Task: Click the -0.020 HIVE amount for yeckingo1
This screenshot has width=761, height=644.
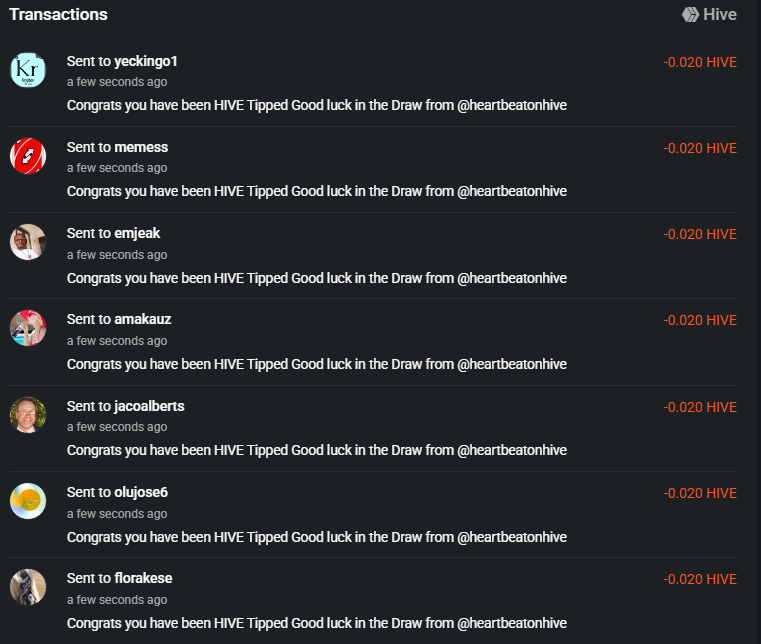Action: coord(700,63)
